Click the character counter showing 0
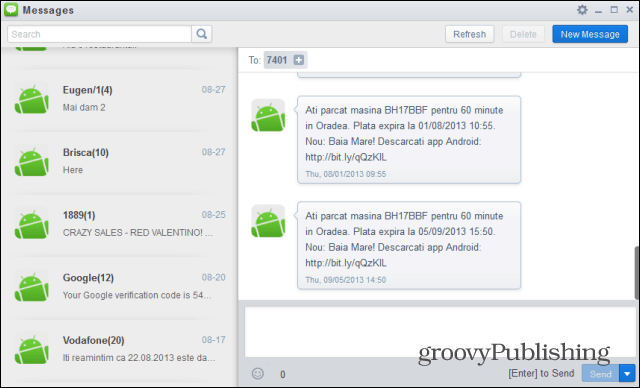640x388 pixels. tap(282, 374)
